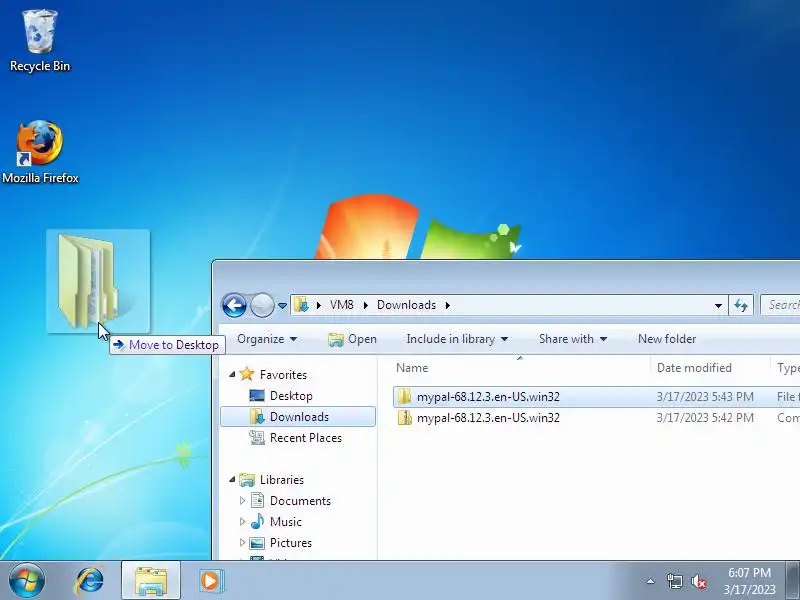Select the Music library
The width and height of the screenshot is (800, 600).
(x=286, y=521)
